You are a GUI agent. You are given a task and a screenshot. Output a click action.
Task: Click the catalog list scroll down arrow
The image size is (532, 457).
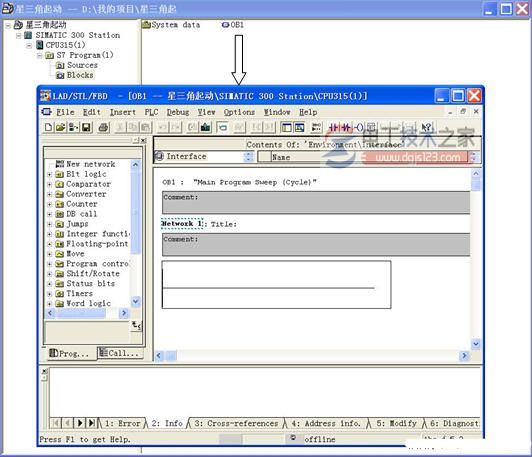point(136,301)
